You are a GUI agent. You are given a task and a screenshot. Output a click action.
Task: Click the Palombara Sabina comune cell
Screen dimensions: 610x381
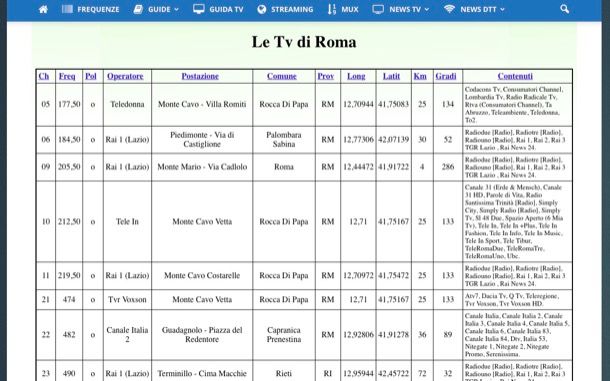click(284, 139)
